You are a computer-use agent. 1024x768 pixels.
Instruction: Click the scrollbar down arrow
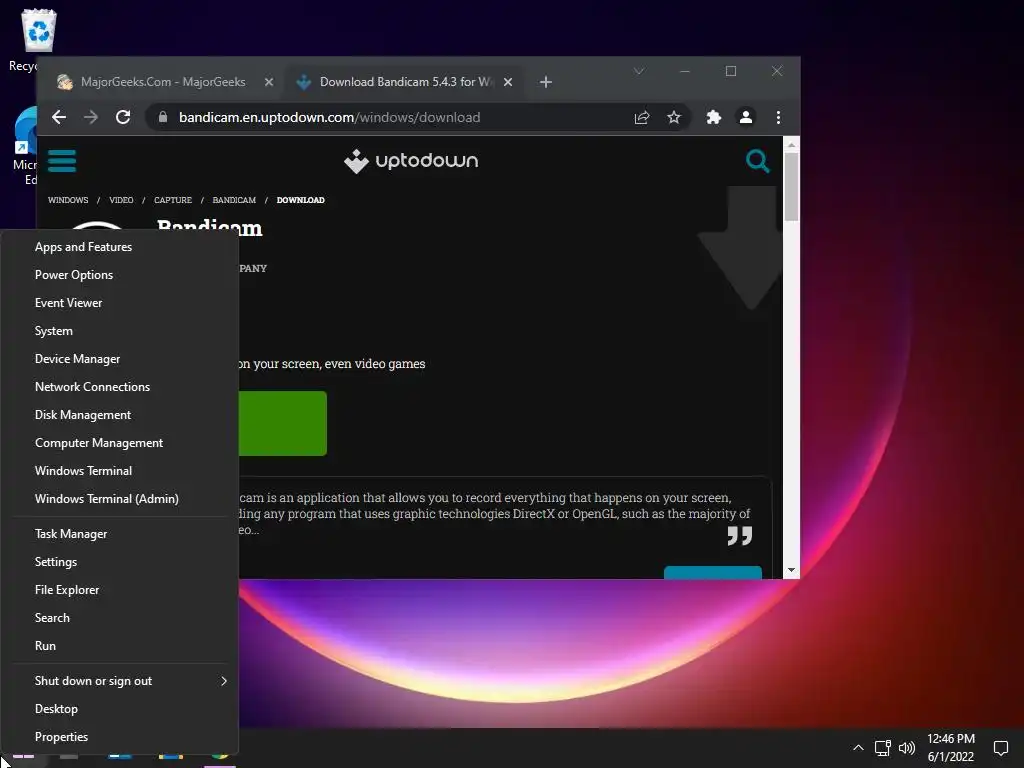coord(792,570)
